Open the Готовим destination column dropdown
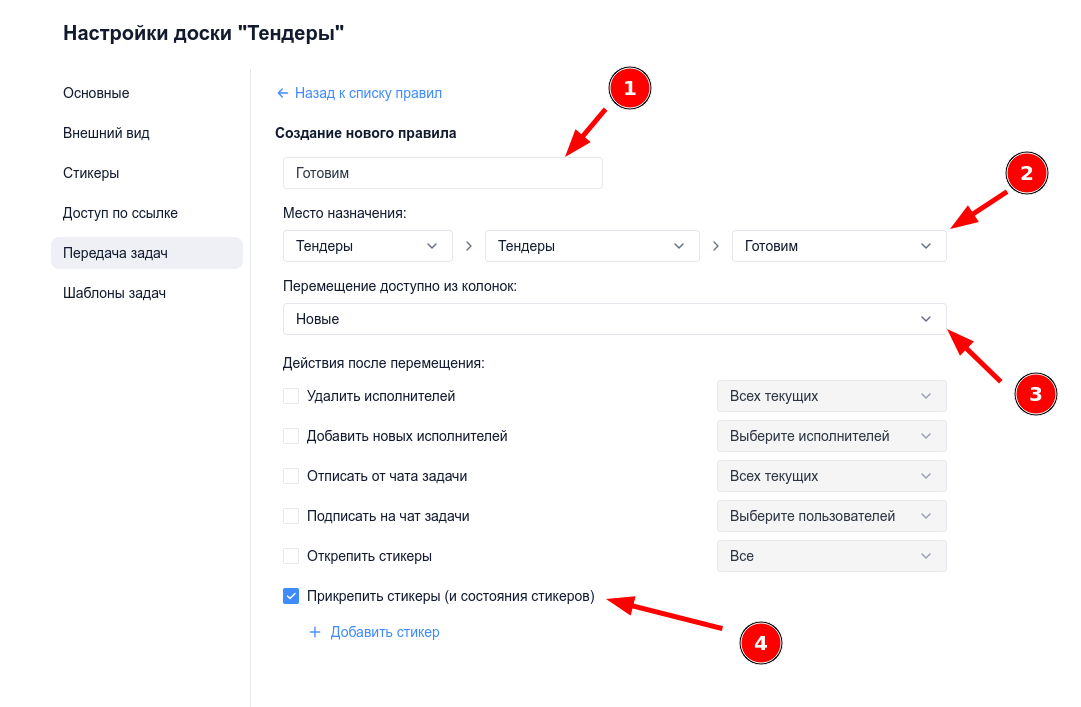 click(x=839, y=245)
